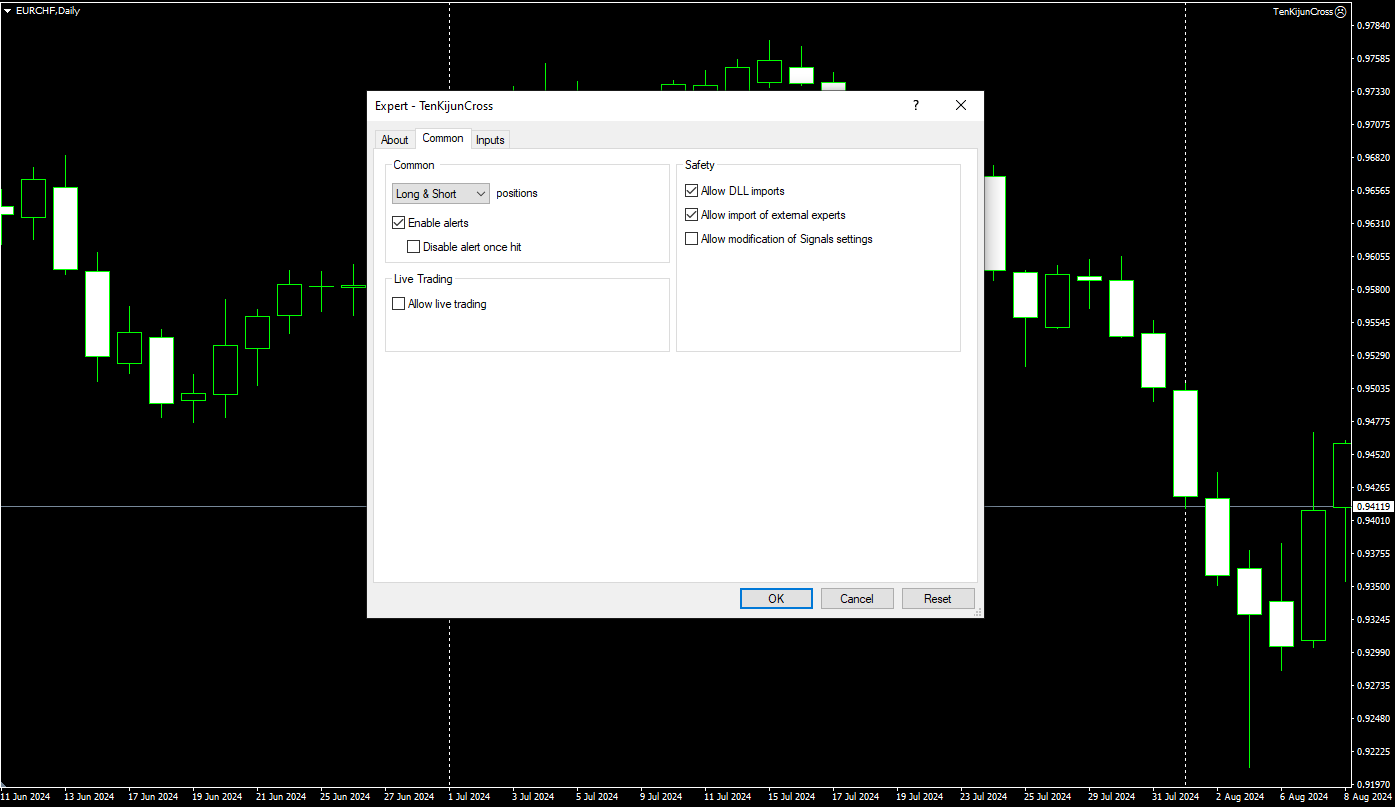
Task: Disable the Enable alerts checkbox
Action: 399,223
